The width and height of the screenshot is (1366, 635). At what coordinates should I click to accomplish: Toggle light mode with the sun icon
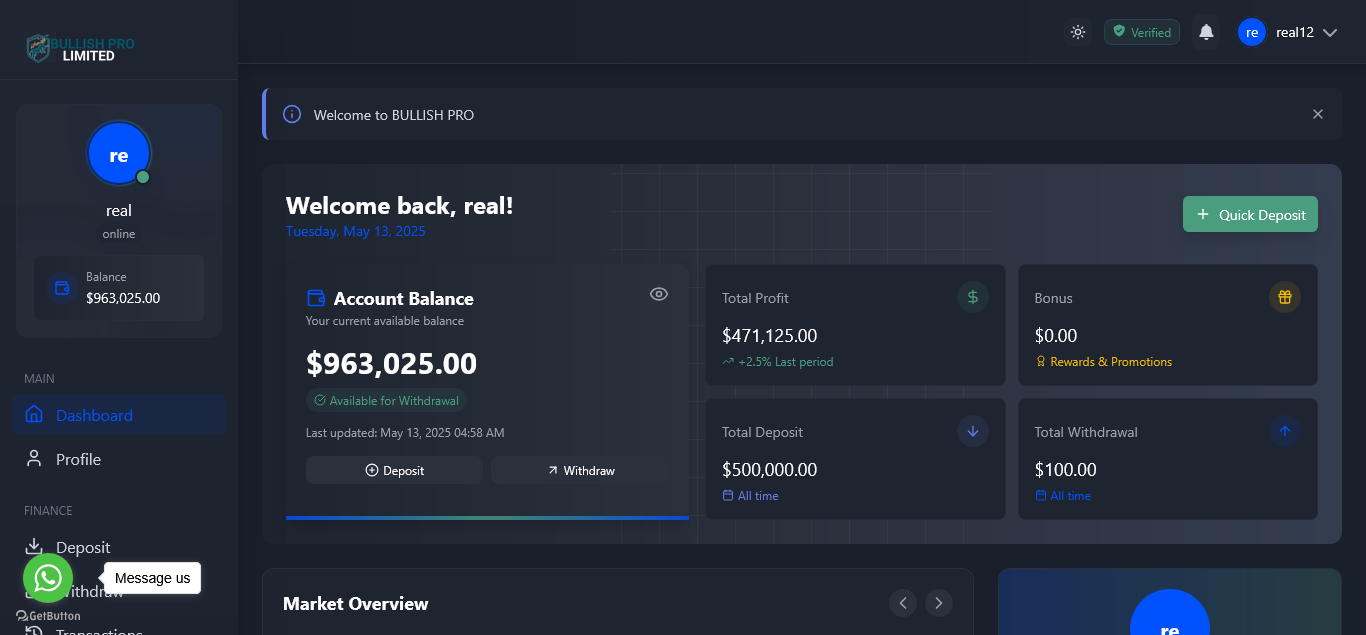1077,31
